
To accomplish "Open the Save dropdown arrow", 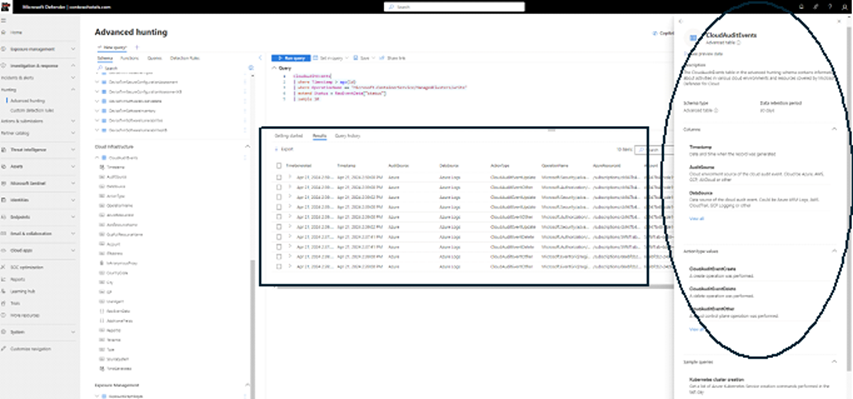I will point(373,58).
